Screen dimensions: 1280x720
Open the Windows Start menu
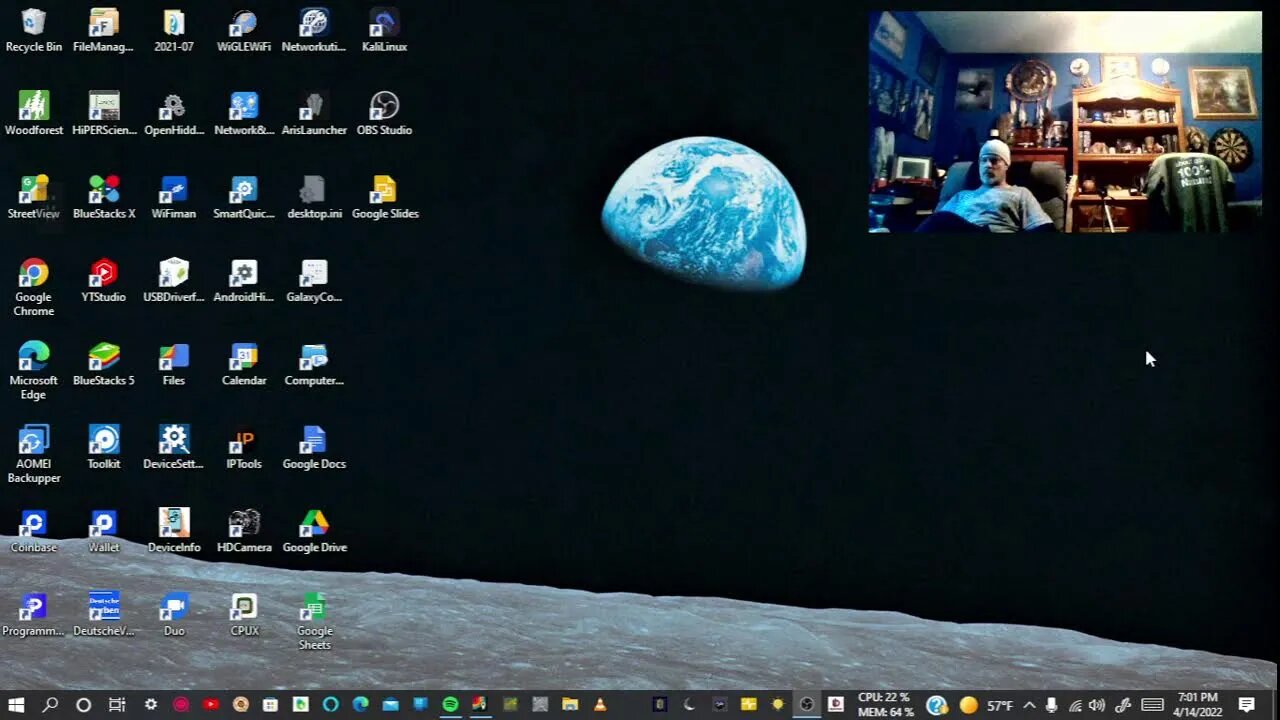point(16,705)
